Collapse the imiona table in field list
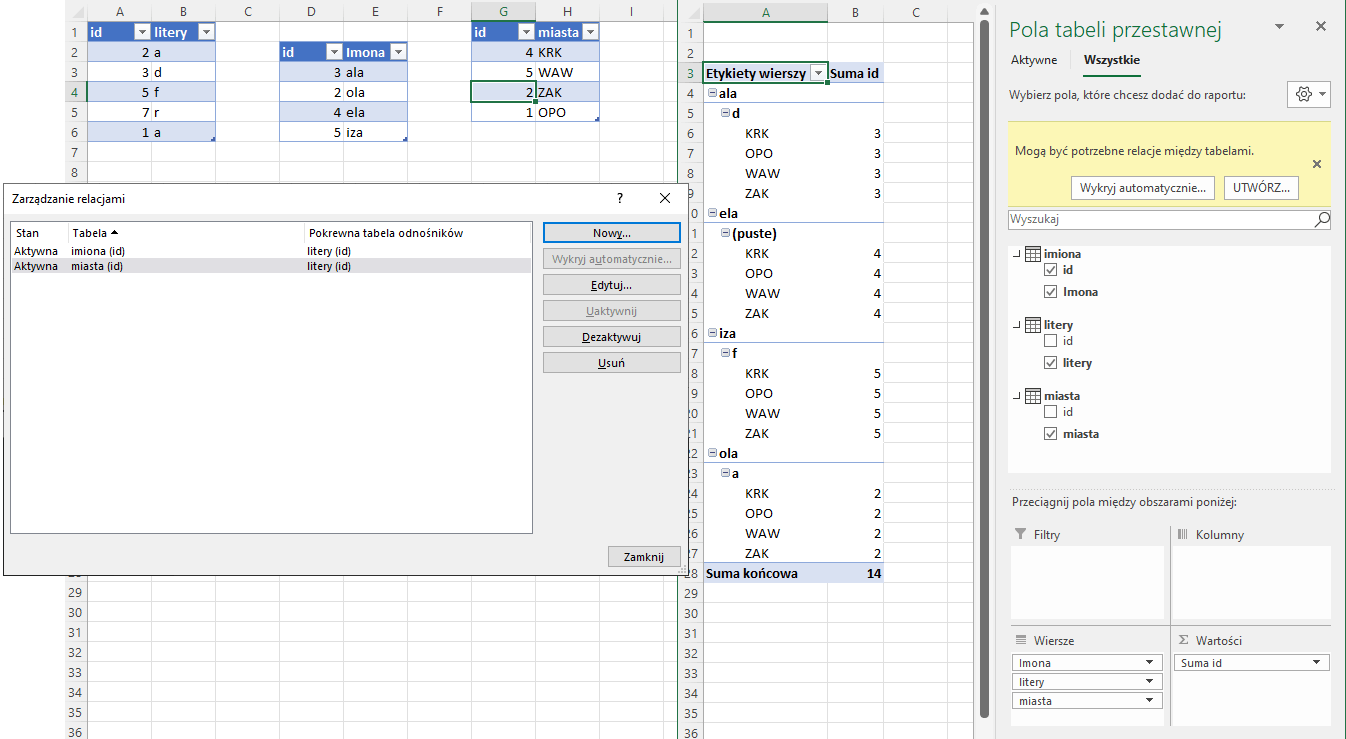Viewport: 1346px width, 739px height. [x=1017, y=254]
